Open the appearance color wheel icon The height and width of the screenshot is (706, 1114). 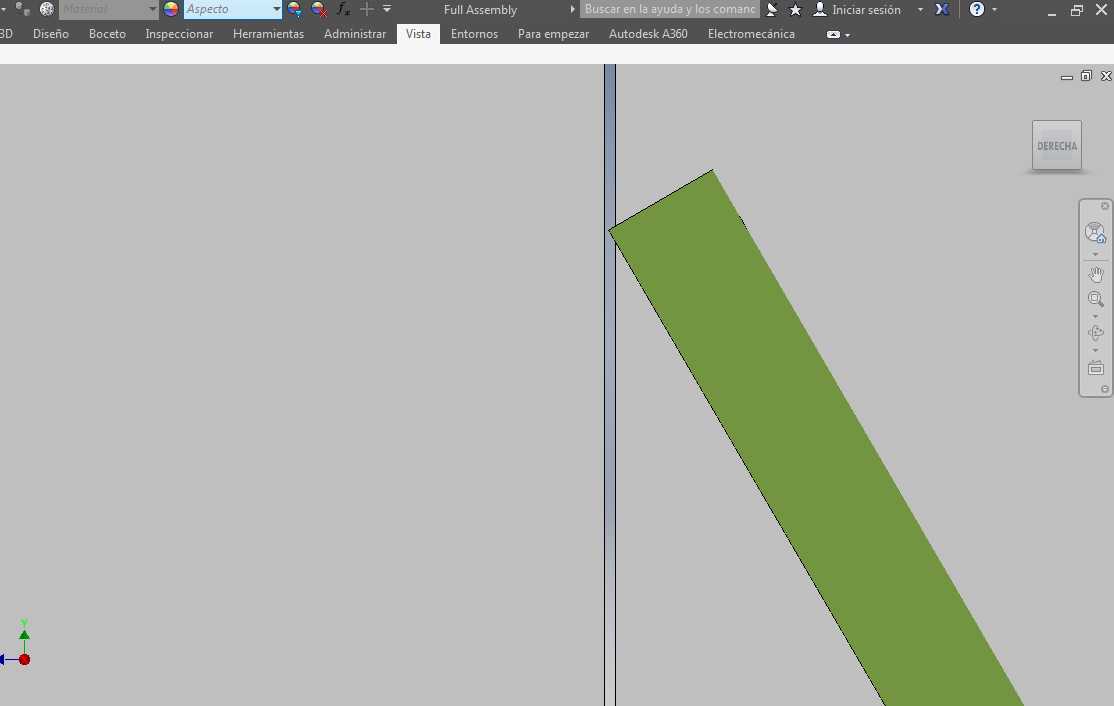(x=171, y=9)
